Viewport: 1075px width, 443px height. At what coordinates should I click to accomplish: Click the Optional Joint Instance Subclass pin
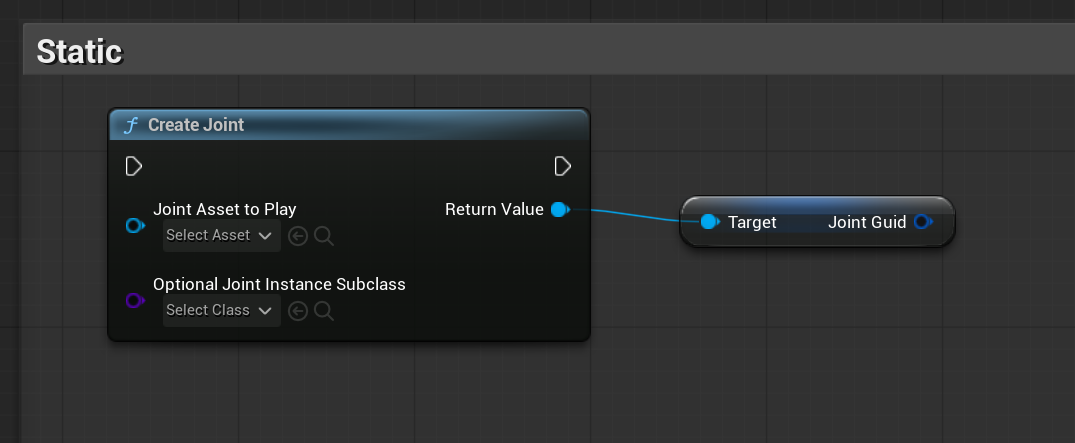[x=135, y=300]
